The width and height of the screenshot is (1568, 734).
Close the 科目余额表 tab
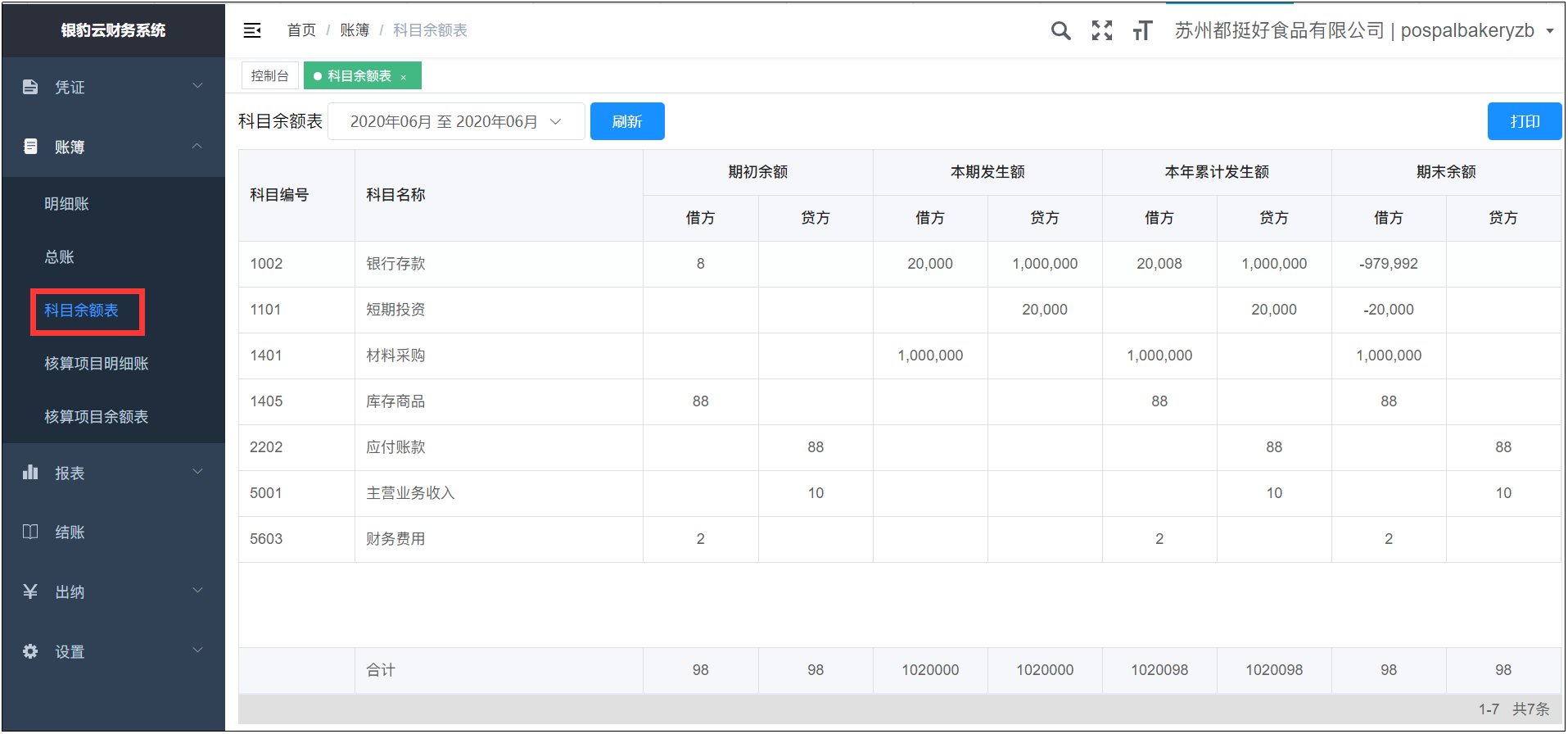coord(404,77)
